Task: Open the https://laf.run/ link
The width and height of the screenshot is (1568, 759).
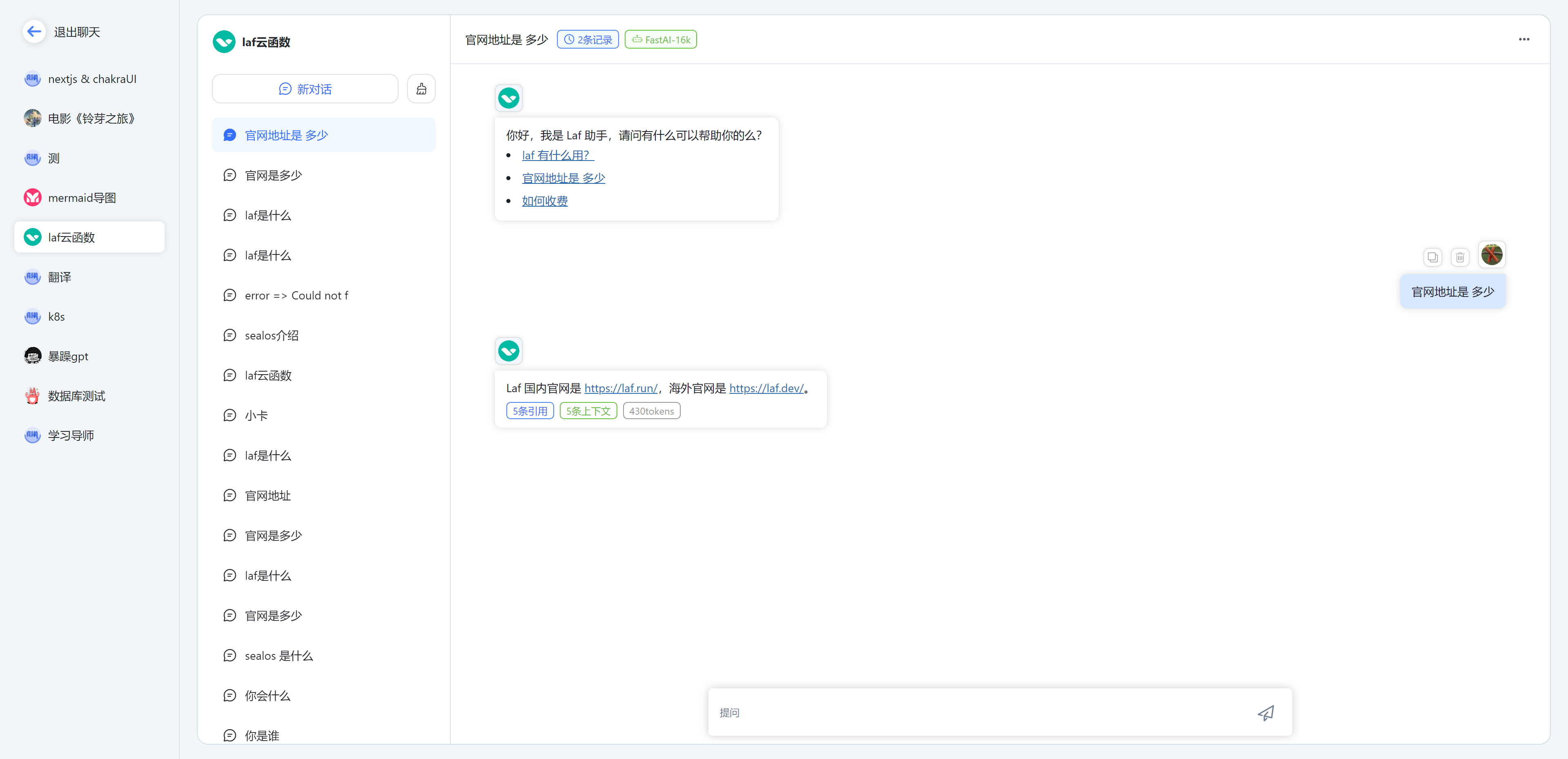Action: click(620, 388)
